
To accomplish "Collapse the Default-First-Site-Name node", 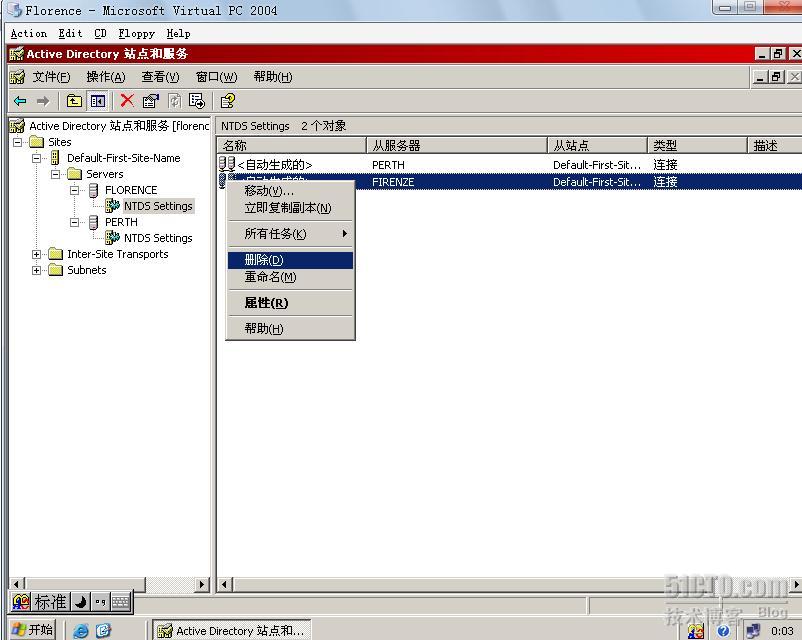I will (36, 158).
